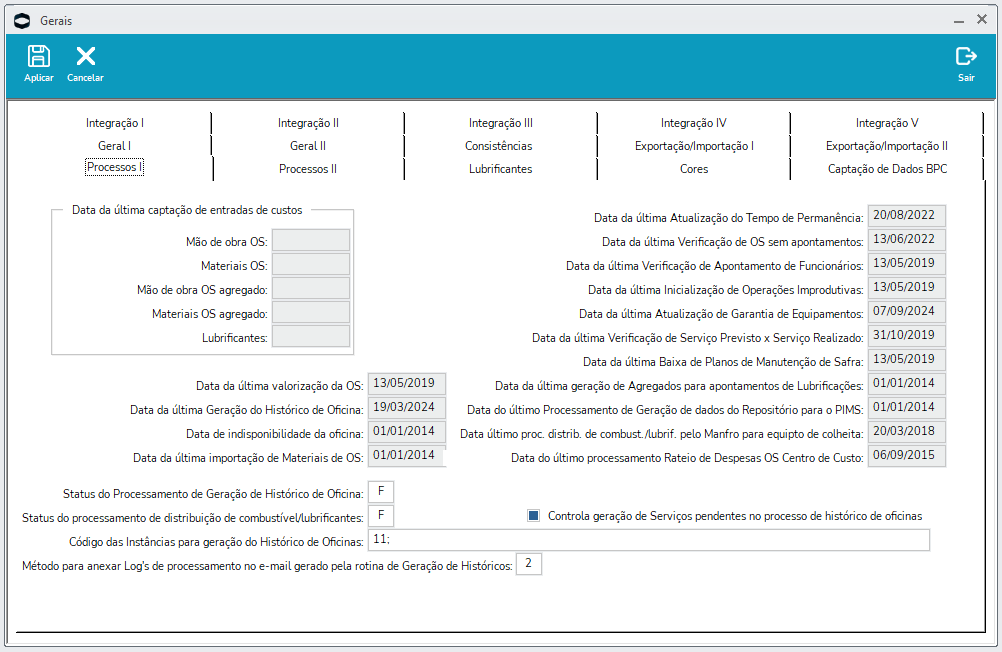Open the Consistências tab
Image resolution: width=1002 pixels, height=652 pixels.
[x=498, y=146]
